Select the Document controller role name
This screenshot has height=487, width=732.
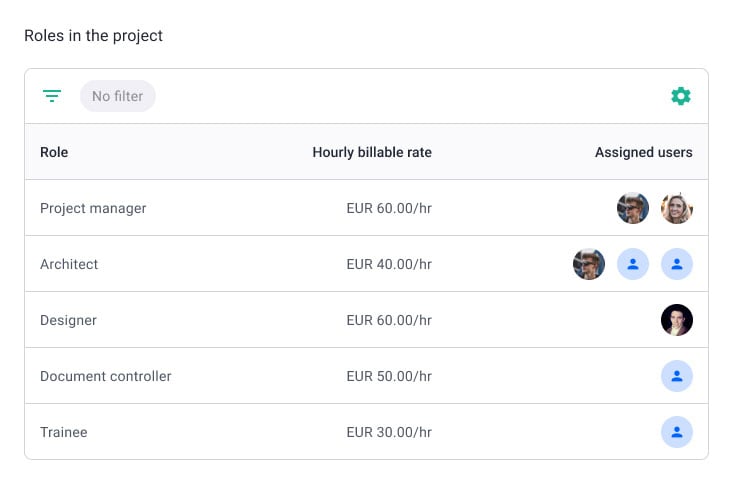(x=106, y=376)
